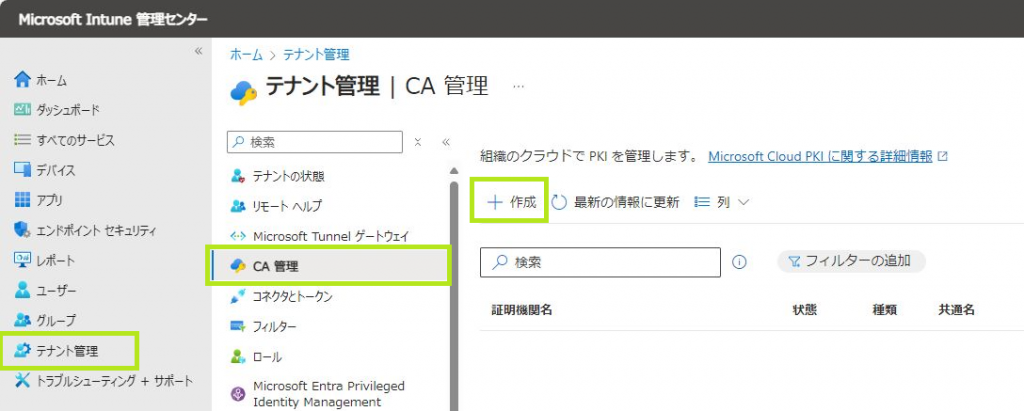Click the テナントの状態 icon

point(238,176)
